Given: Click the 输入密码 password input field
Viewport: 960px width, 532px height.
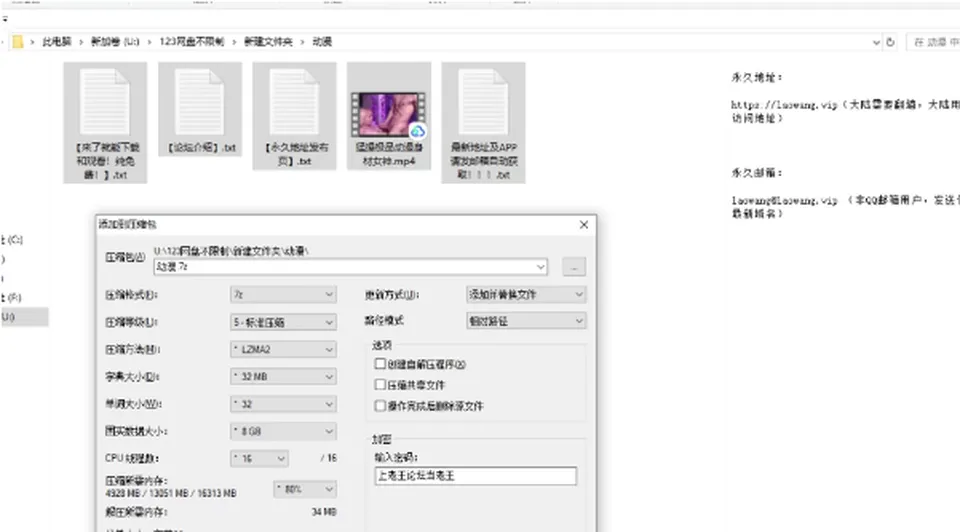Looking at the screenshot, I should 475,476.
